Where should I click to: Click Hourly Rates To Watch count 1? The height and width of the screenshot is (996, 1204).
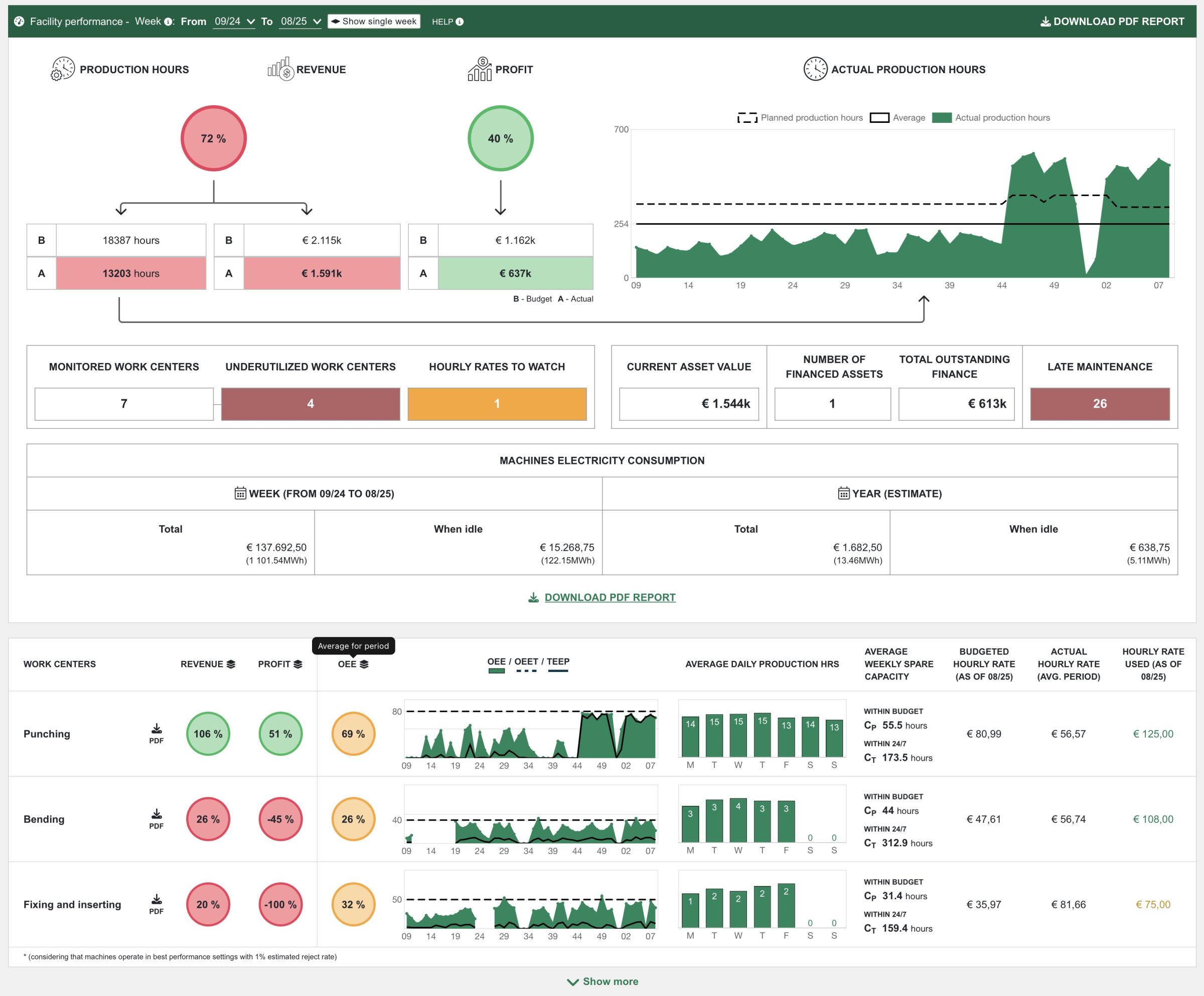click(497, 403)
